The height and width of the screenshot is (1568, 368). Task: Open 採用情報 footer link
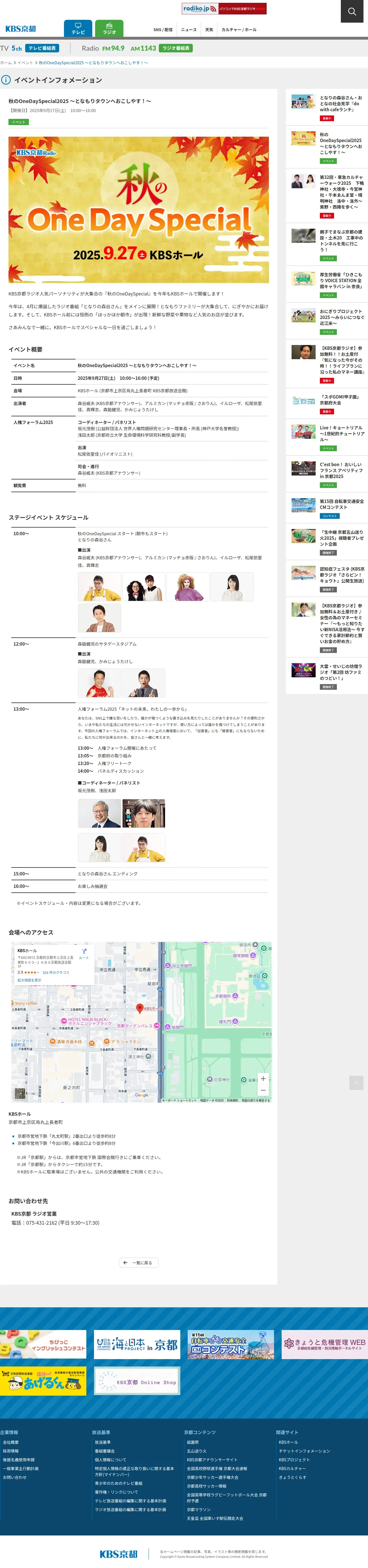(11, 1451)
